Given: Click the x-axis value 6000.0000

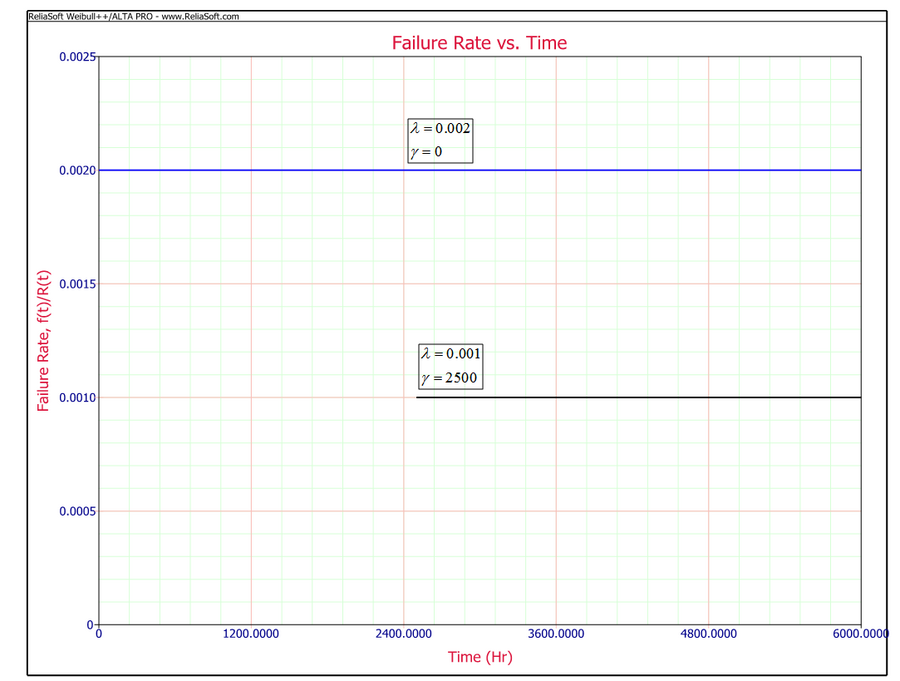Looking at the screenshot, I should coord(861,634).
